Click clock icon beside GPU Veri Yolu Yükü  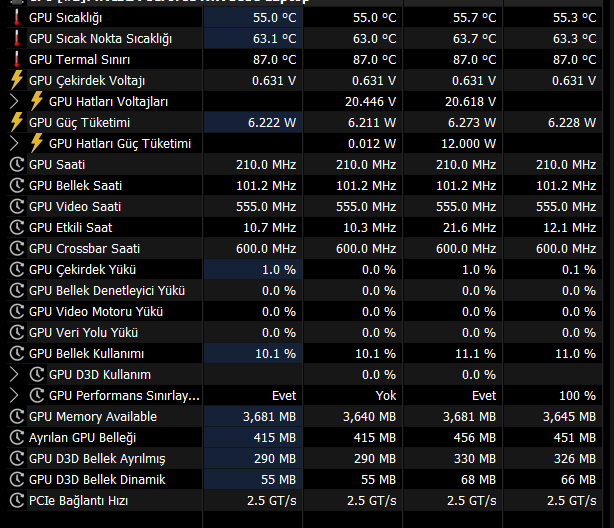point(17,333)
